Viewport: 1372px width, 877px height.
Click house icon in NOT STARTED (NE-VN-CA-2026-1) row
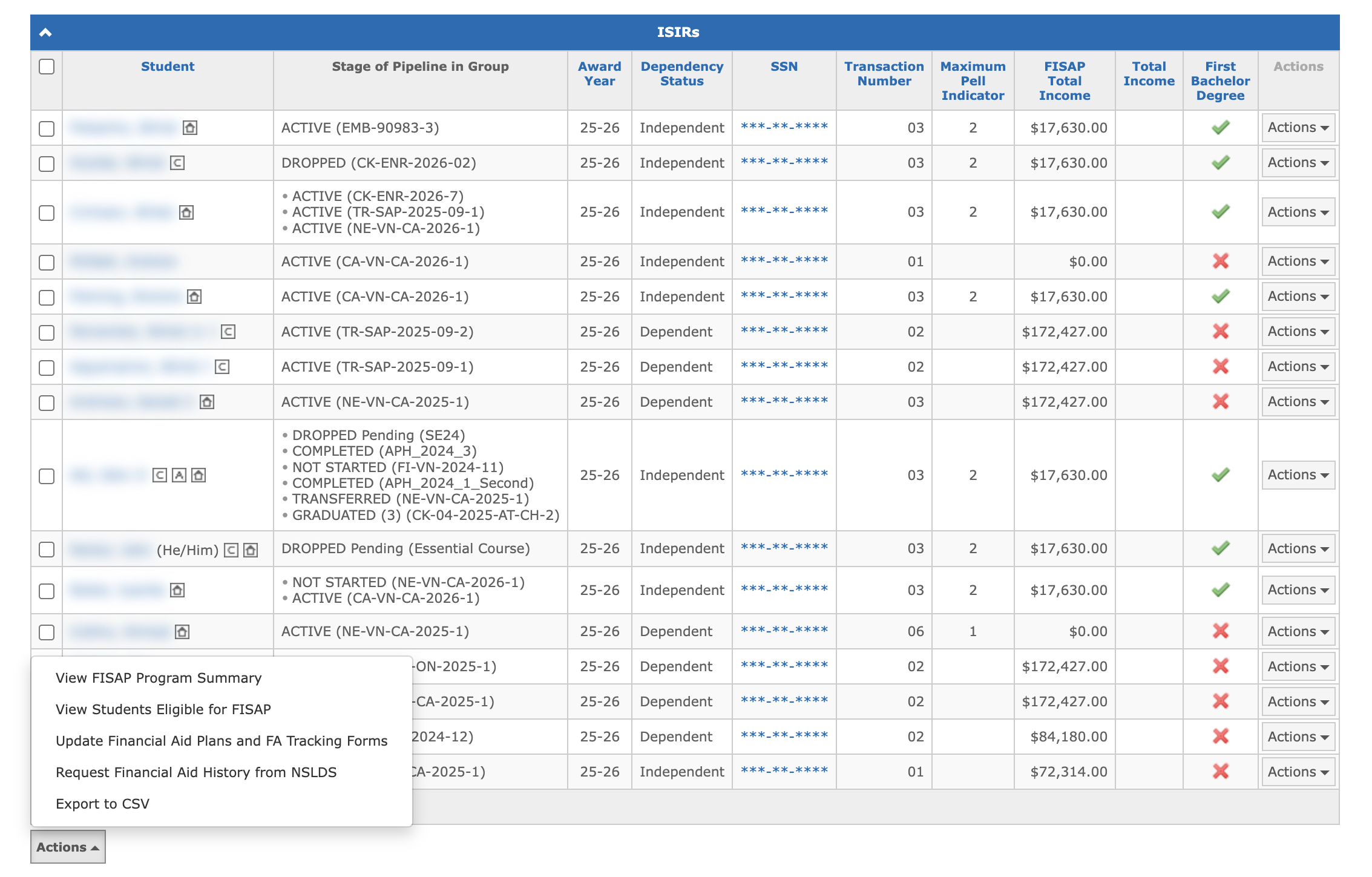coord(177,590)
